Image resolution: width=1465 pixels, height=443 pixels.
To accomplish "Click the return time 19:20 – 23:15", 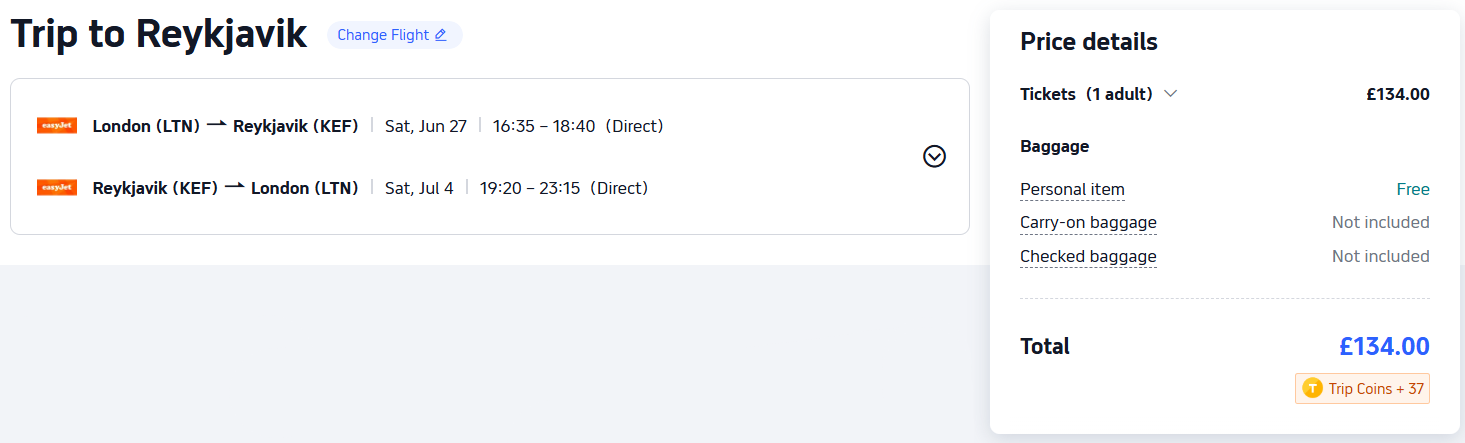I will (530, 188).
